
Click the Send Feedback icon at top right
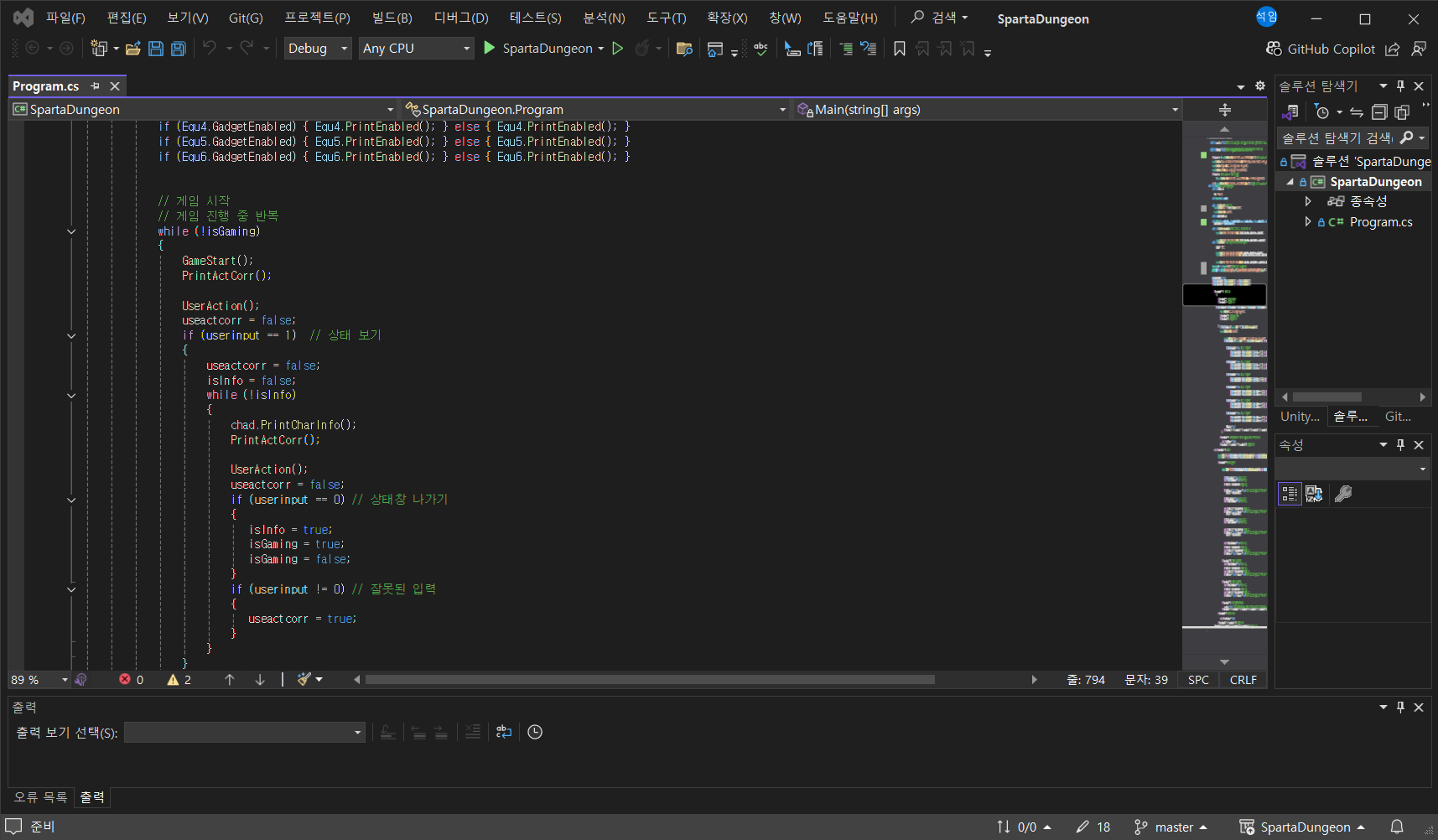tap(1419, 49)
